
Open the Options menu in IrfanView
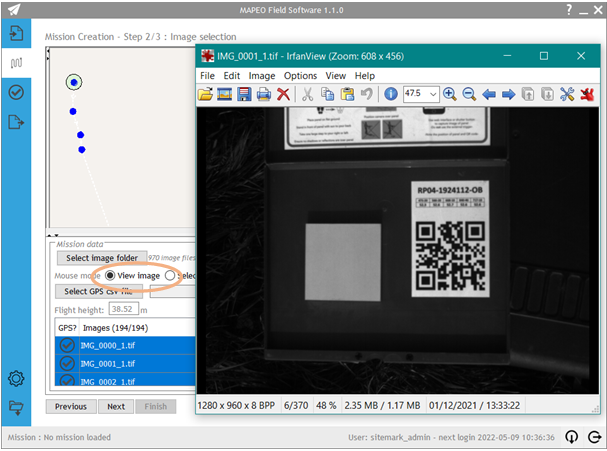click(x=300, y=75)
